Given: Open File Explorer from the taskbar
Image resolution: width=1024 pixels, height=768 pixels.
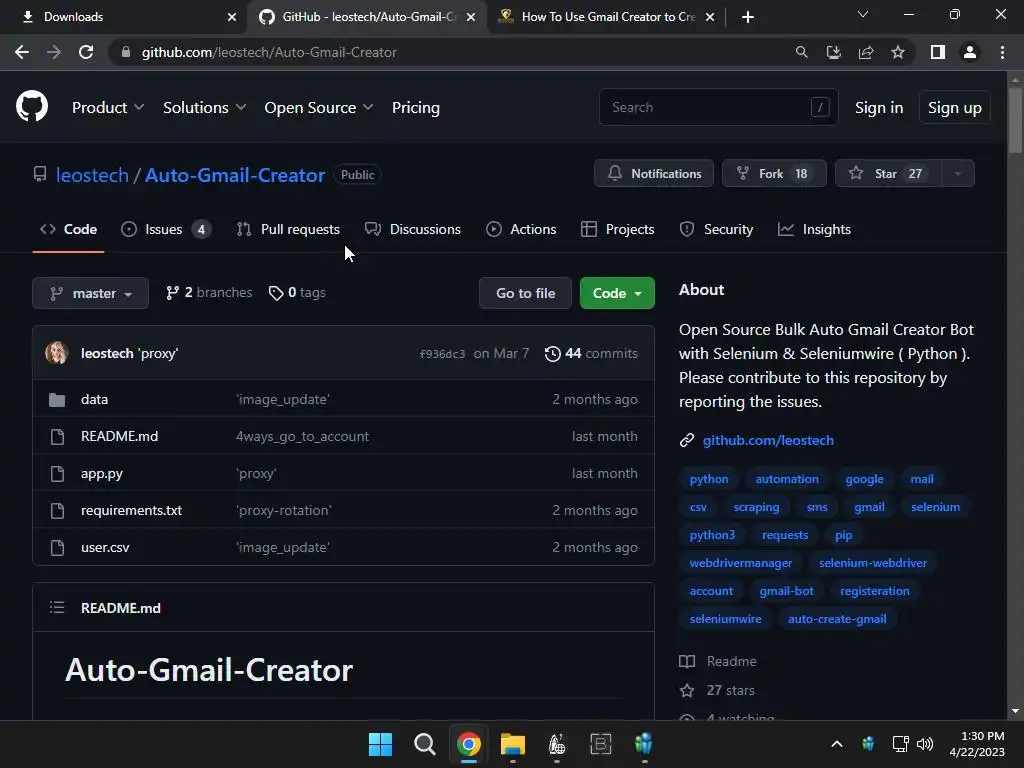Looking at the screenshot, I should 513,744.
